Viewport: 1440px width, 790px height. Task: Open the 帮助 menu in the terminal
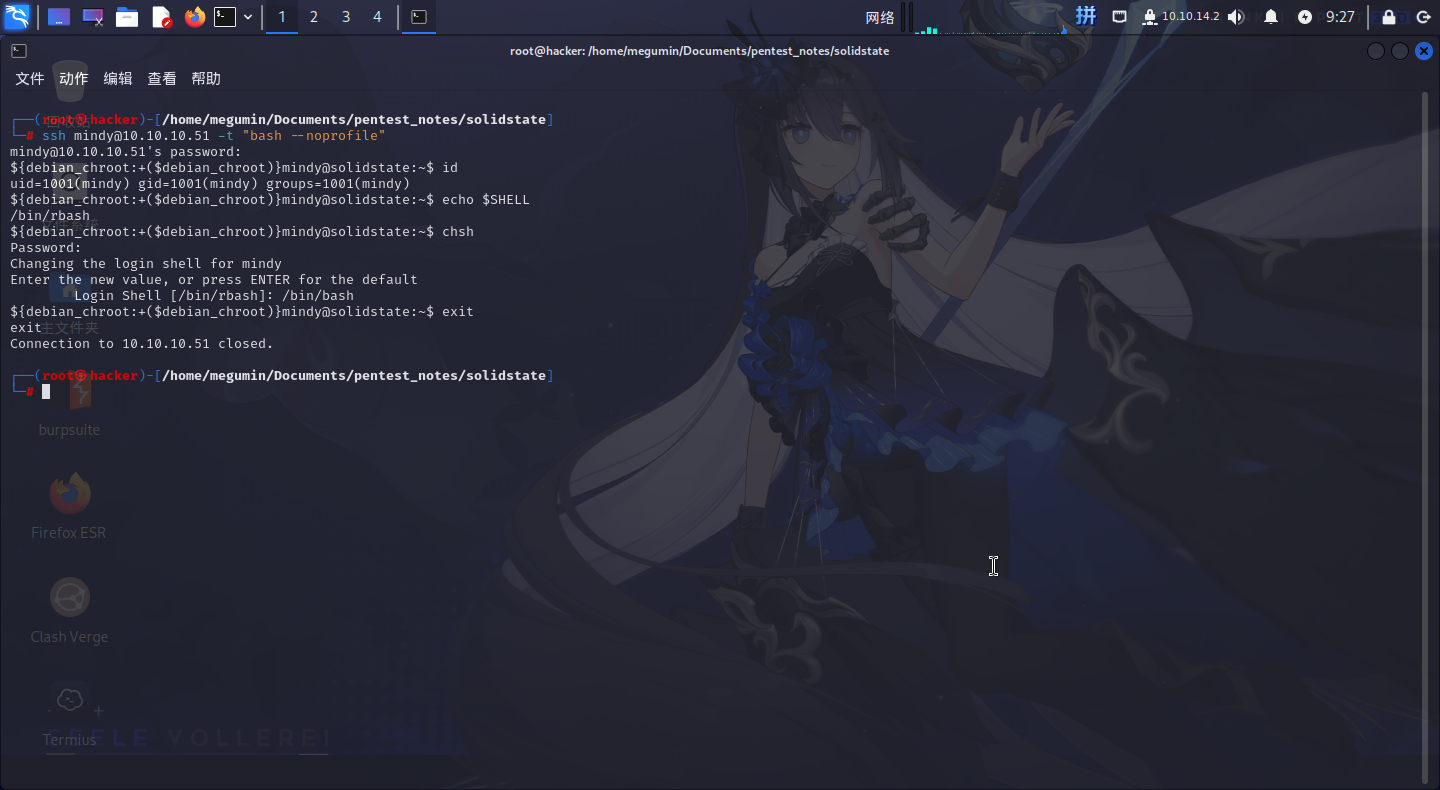pyautogui.click(x=206, y=79)
